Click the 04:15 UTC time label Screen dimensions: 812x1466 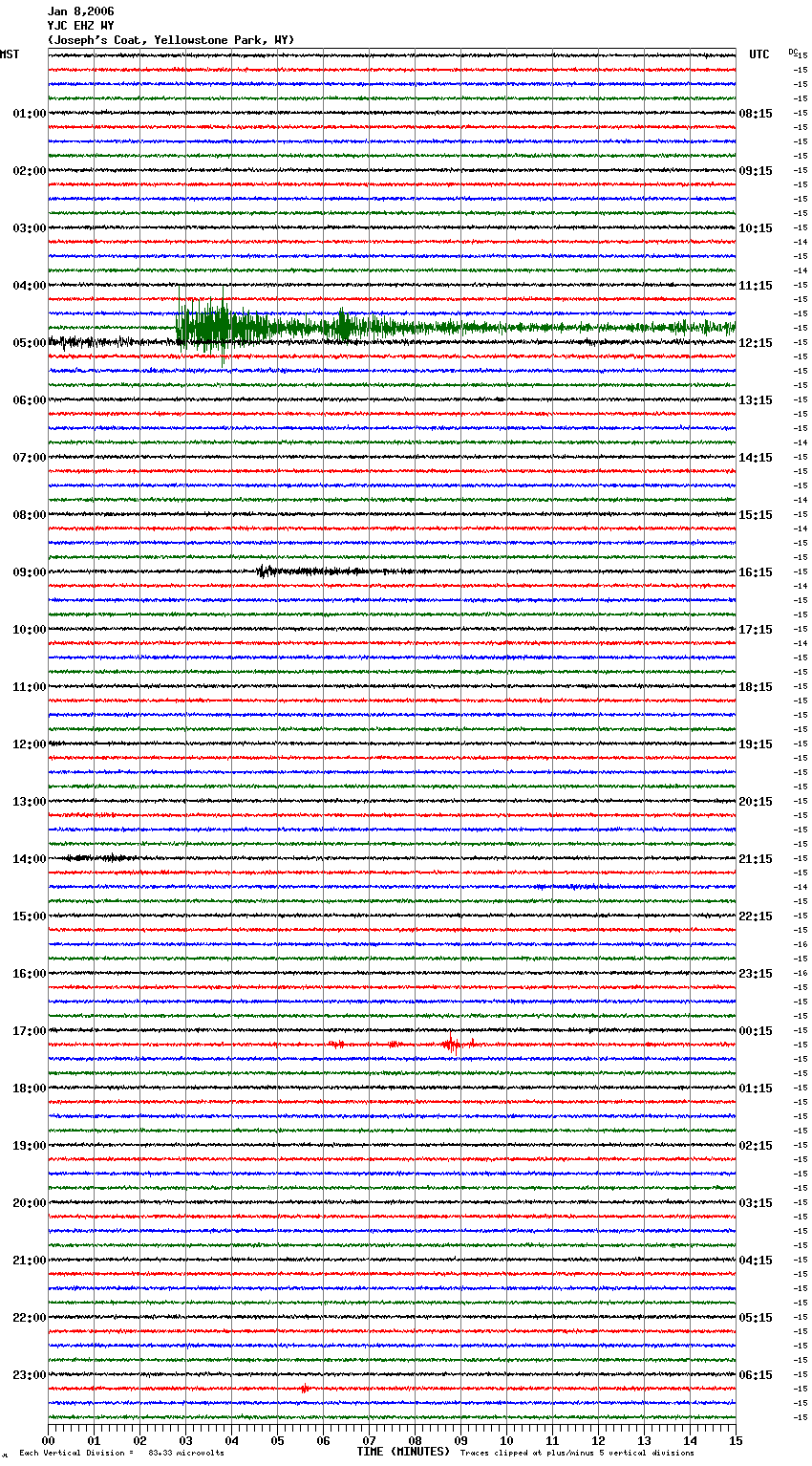[756, 1261]
